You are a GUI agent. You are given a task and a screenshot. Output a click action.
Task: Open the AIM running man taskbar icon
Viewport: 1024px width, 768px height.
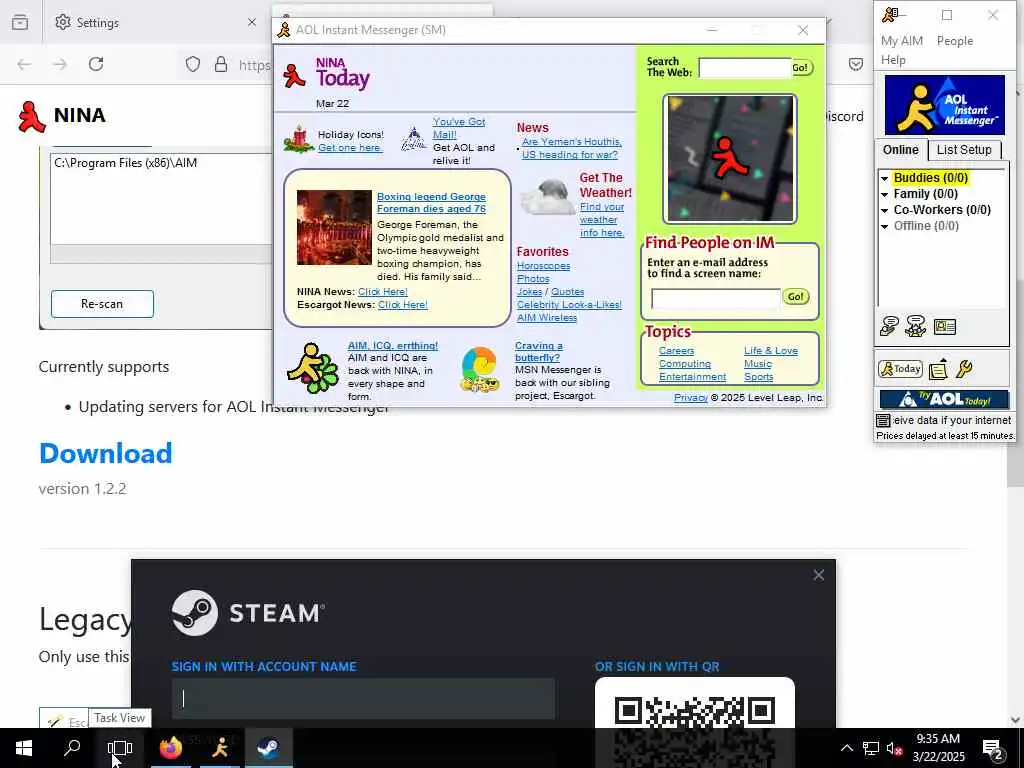(x=220, y=748)
